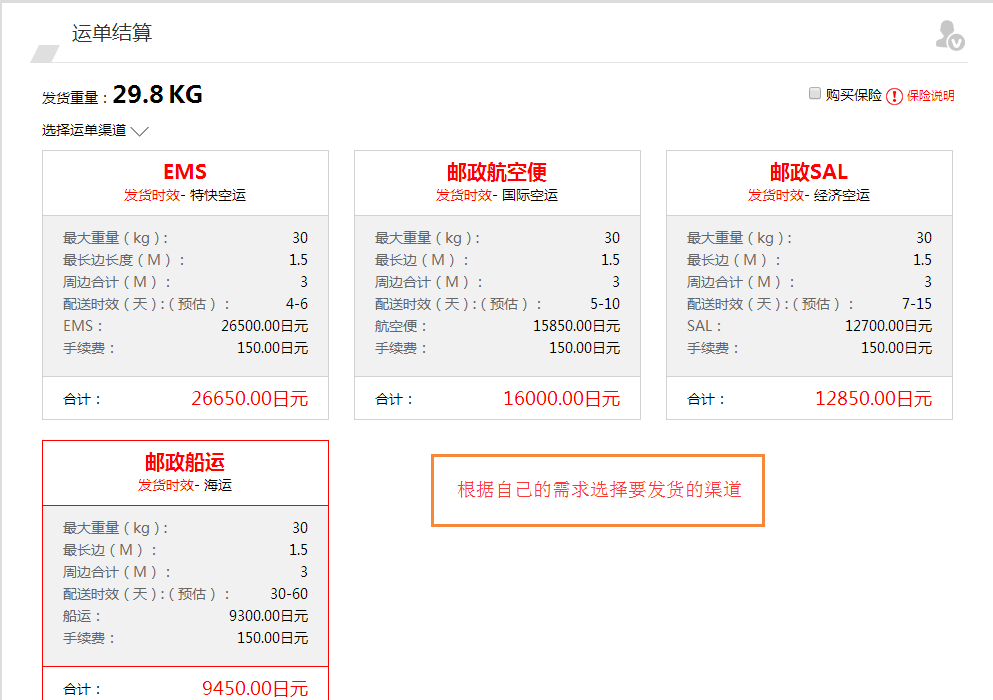Choose the 邮政SAL channel title

[809, 172]
